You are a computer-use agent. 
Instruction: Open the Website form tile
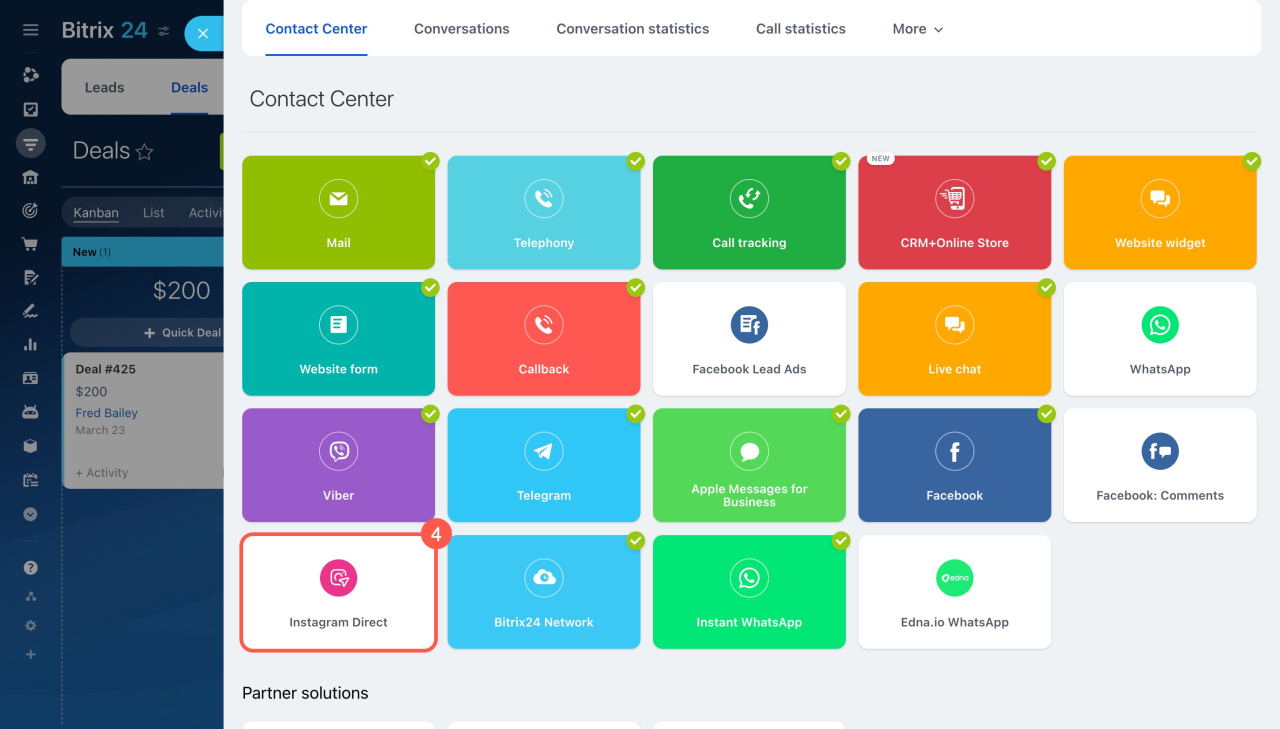coord(338,339)
